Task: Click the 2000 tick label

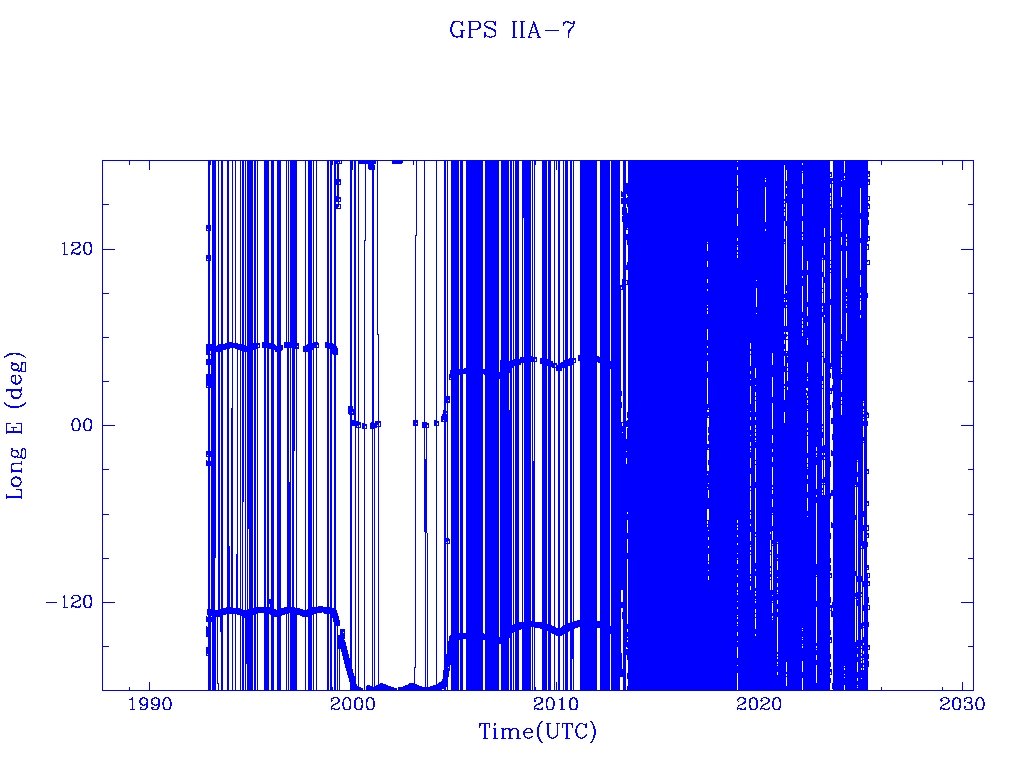Action: pyautogui.click(x=353, y=704)
